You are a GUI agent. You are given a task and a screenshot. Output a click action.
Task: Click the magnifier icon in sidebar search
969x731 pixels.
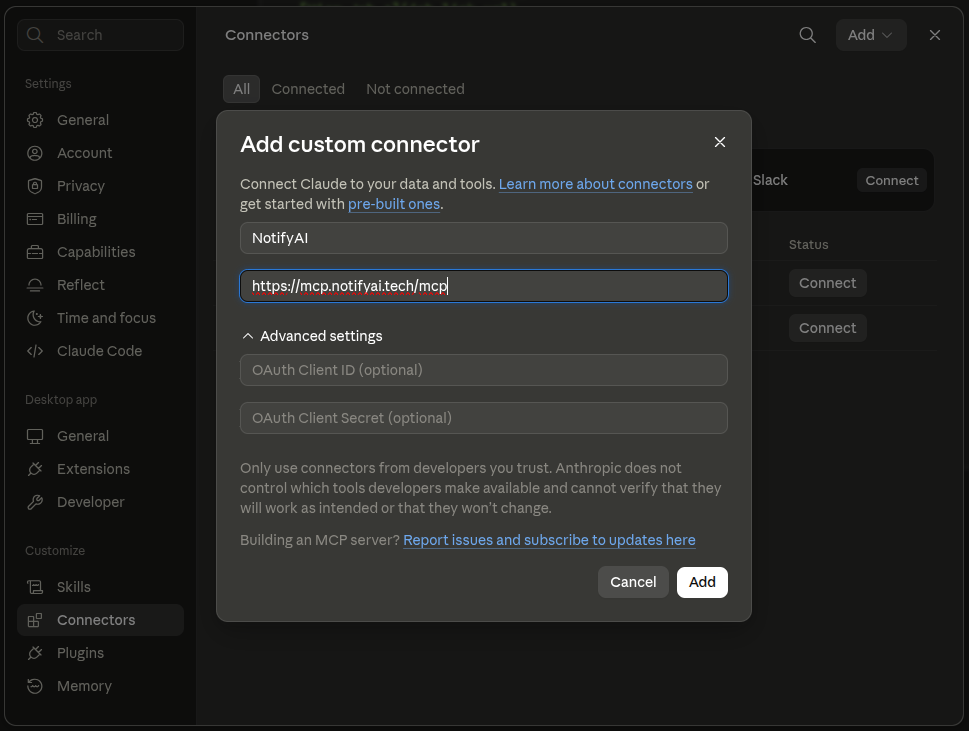(35, 35)
